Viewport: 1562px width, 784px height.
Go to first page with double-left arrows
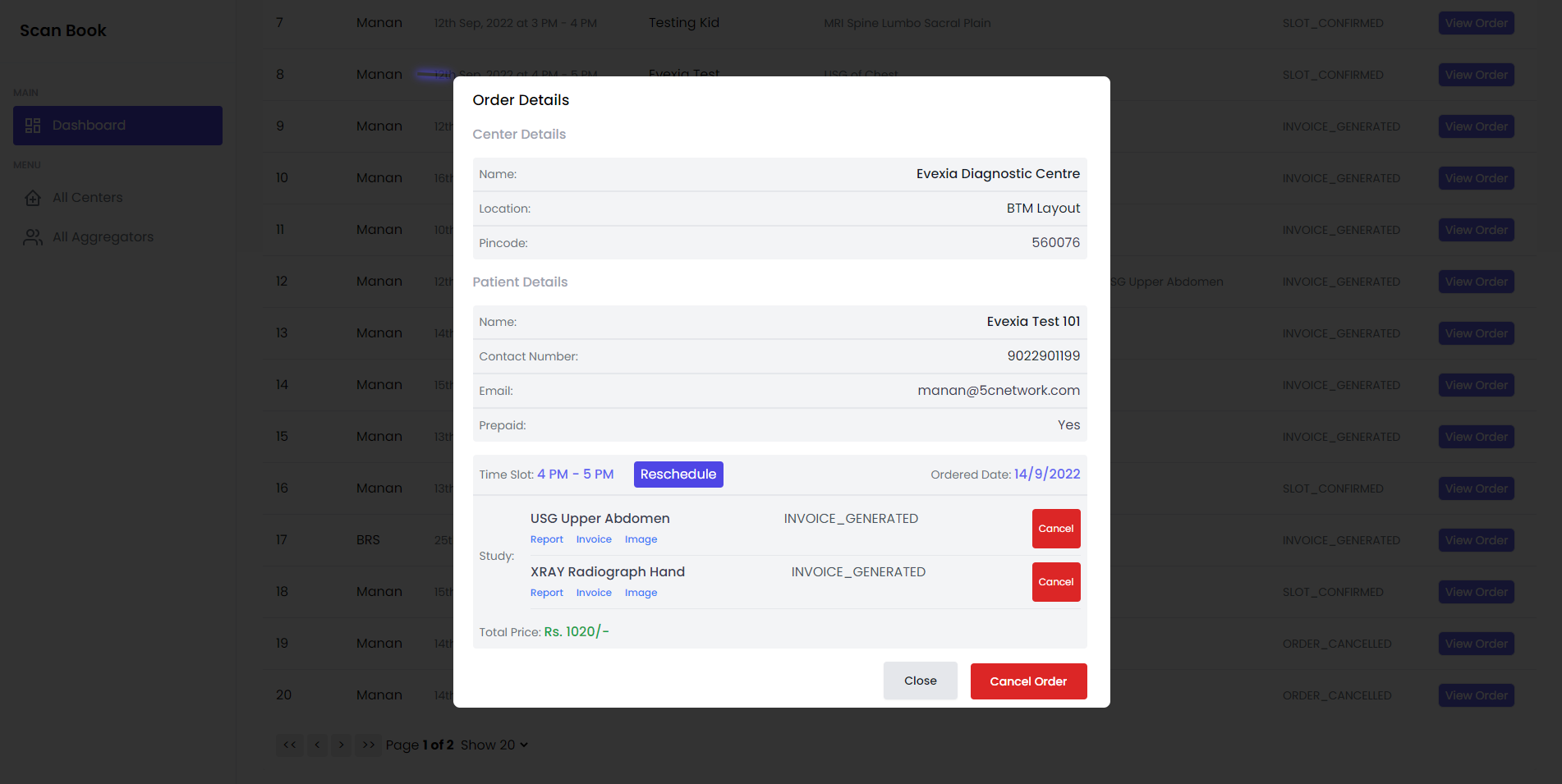pos(290,745)
